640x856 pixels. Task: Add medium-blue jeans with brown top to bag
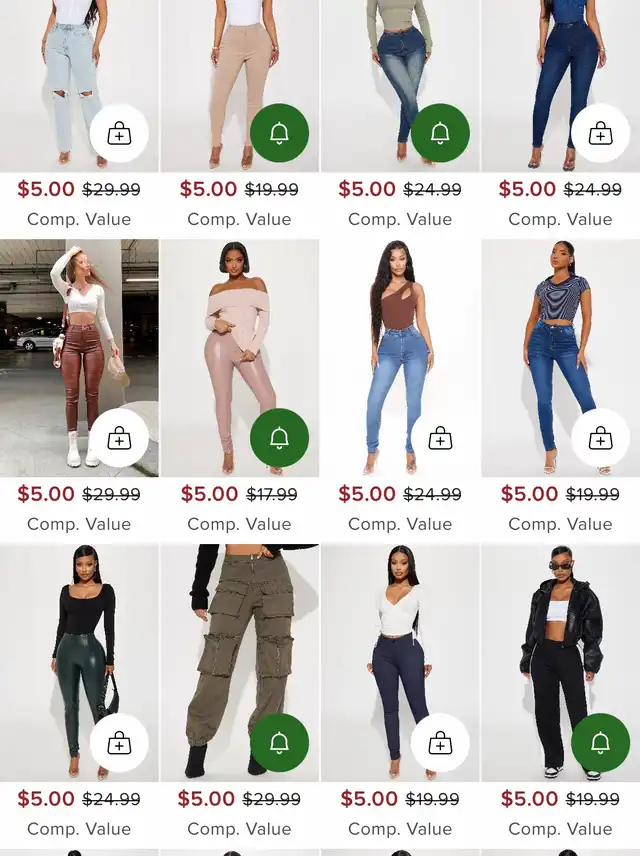click(x=440, y=438)
